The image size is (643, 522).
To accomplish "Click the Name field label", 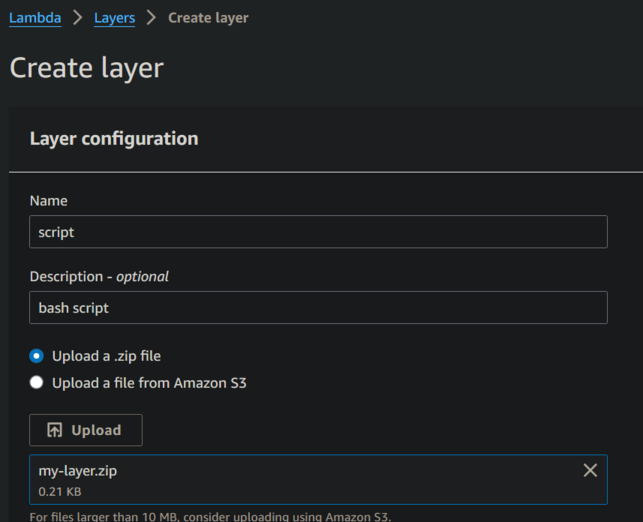I will pos(49,201).
